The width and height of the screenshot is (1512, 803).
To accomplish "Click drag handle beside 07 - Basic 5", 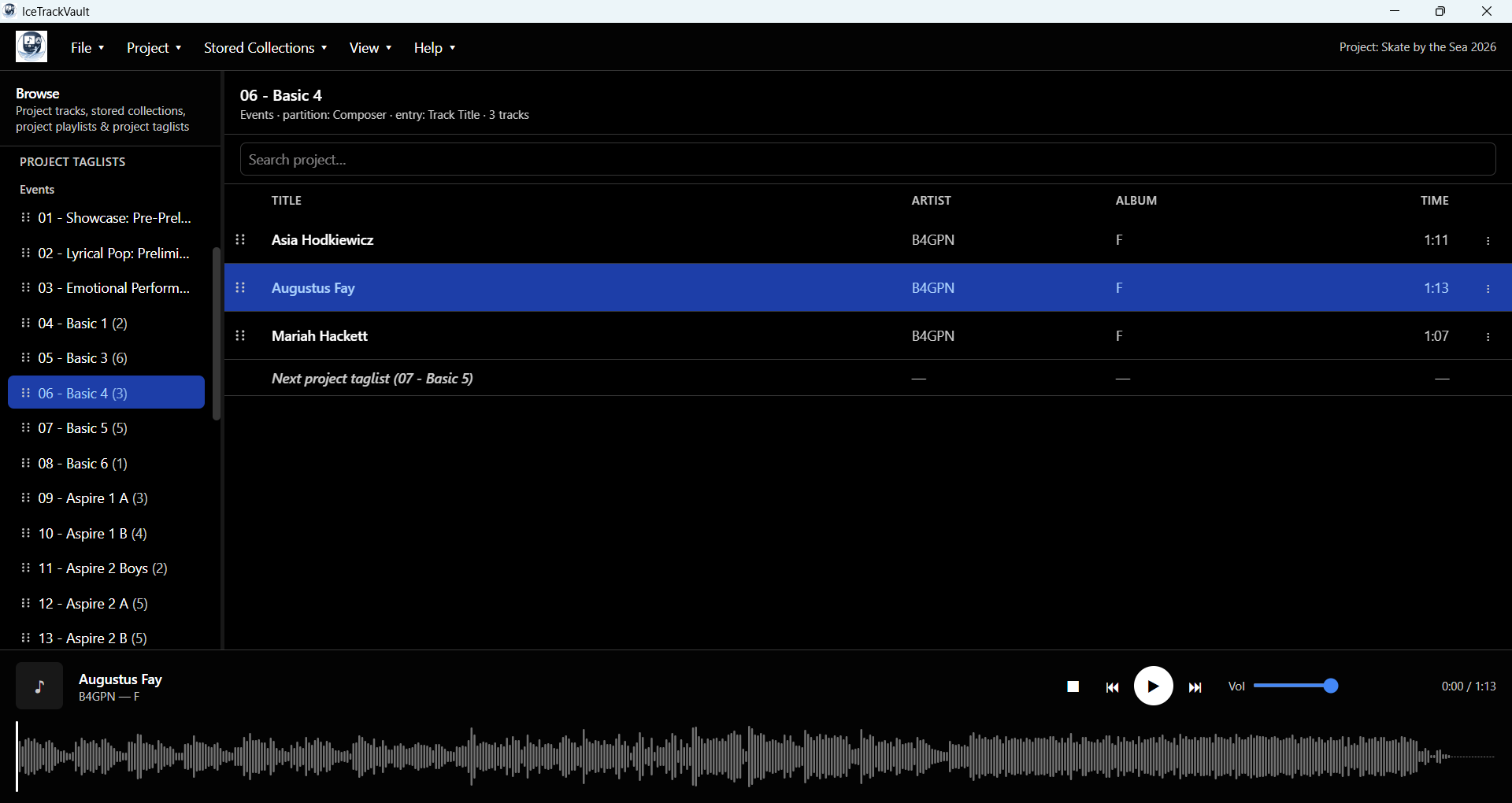I will tap(26, 427).
